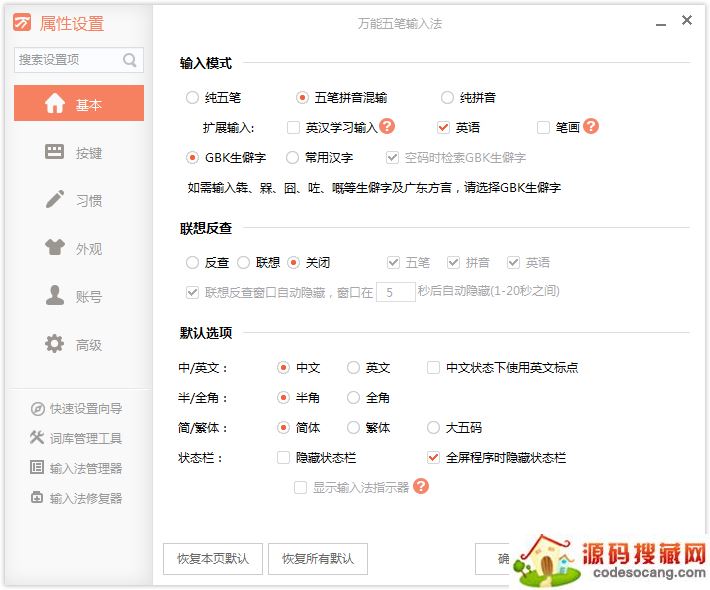Viewport: 710px width, 590px height.
Task: Toggle the 拼音 checkbox in 联想反查
Action: [454, 263]
